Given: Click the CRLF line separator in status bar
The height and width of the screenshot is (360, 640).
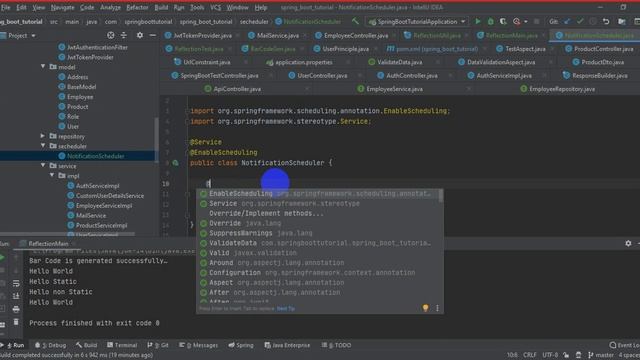Looking at the screenshot, I should (x=529, y=355).
